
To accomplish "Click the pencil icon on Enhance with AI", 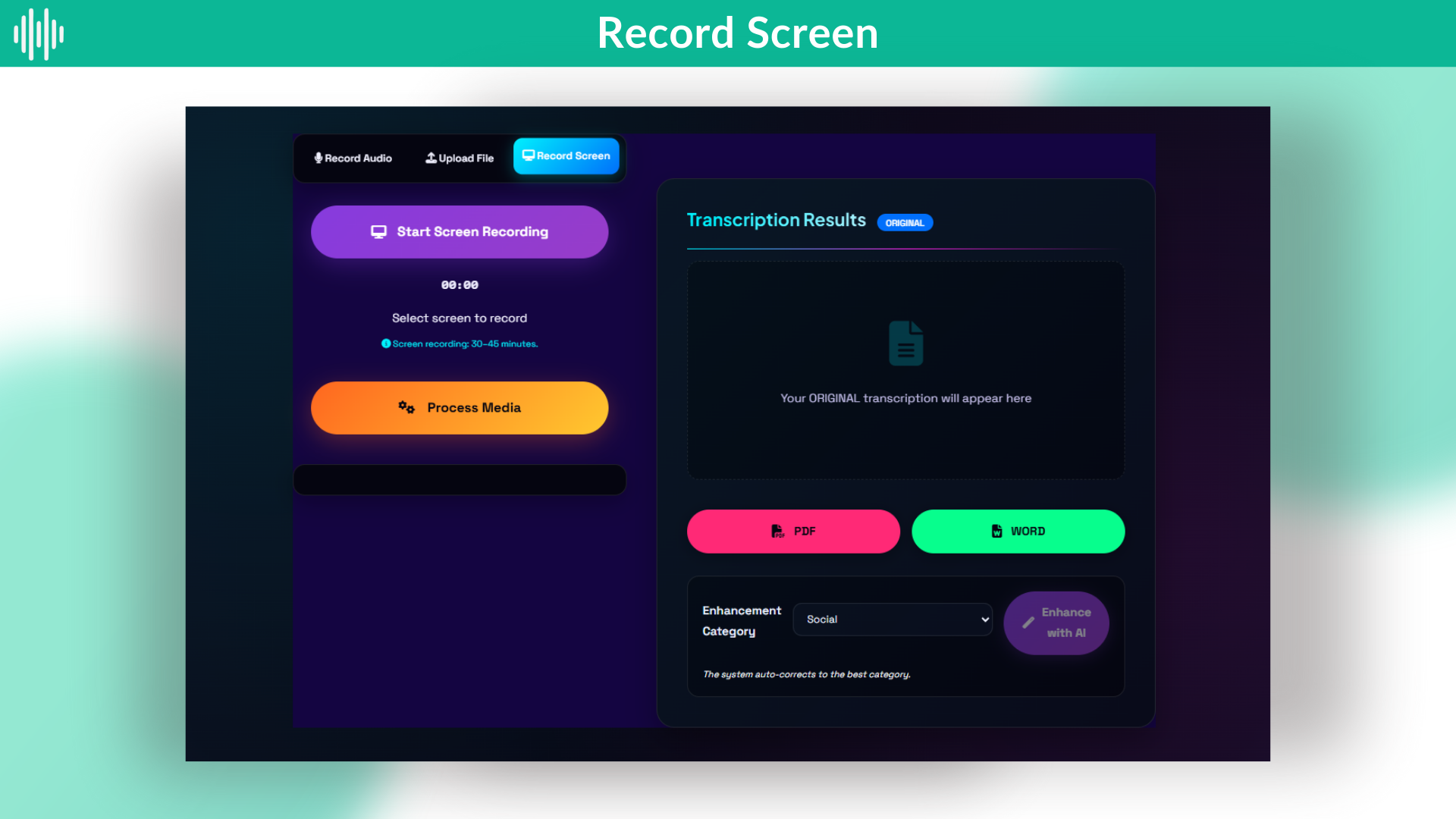I will (1028, 623).
